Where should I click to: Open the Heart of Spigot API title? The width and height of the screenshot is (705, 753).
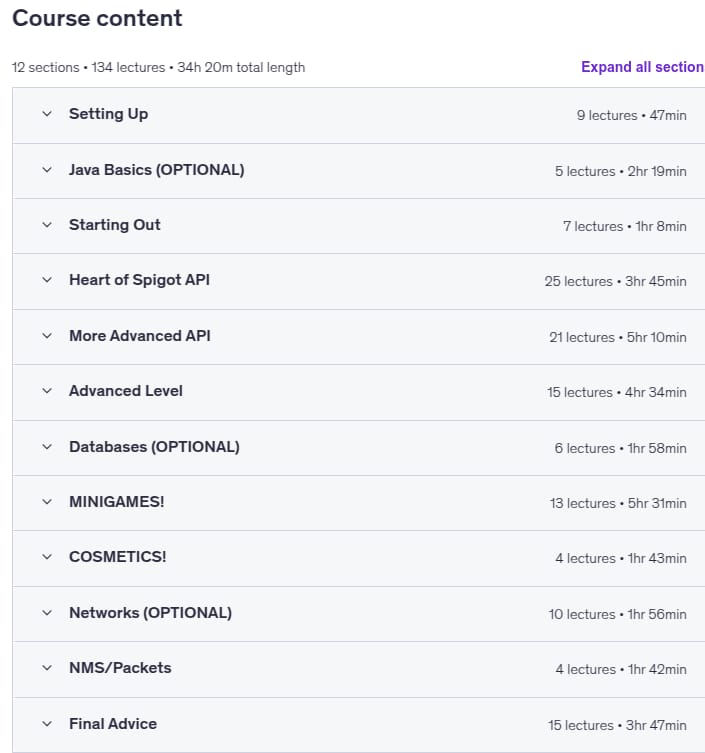pos(139,280)
